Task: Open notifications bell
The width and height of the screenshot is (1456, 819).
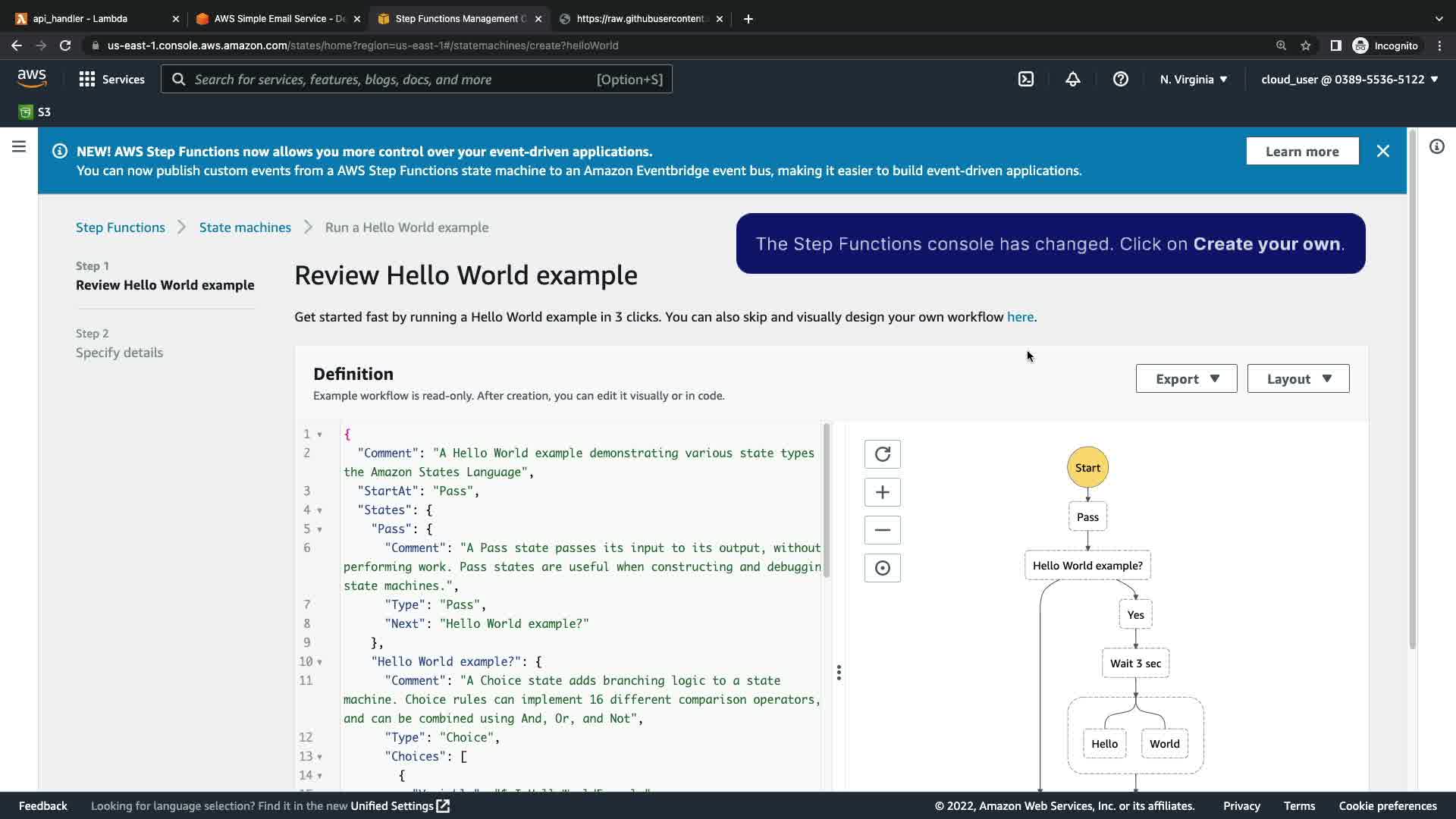Action: pyautogui.click(x=1072, y=79)
